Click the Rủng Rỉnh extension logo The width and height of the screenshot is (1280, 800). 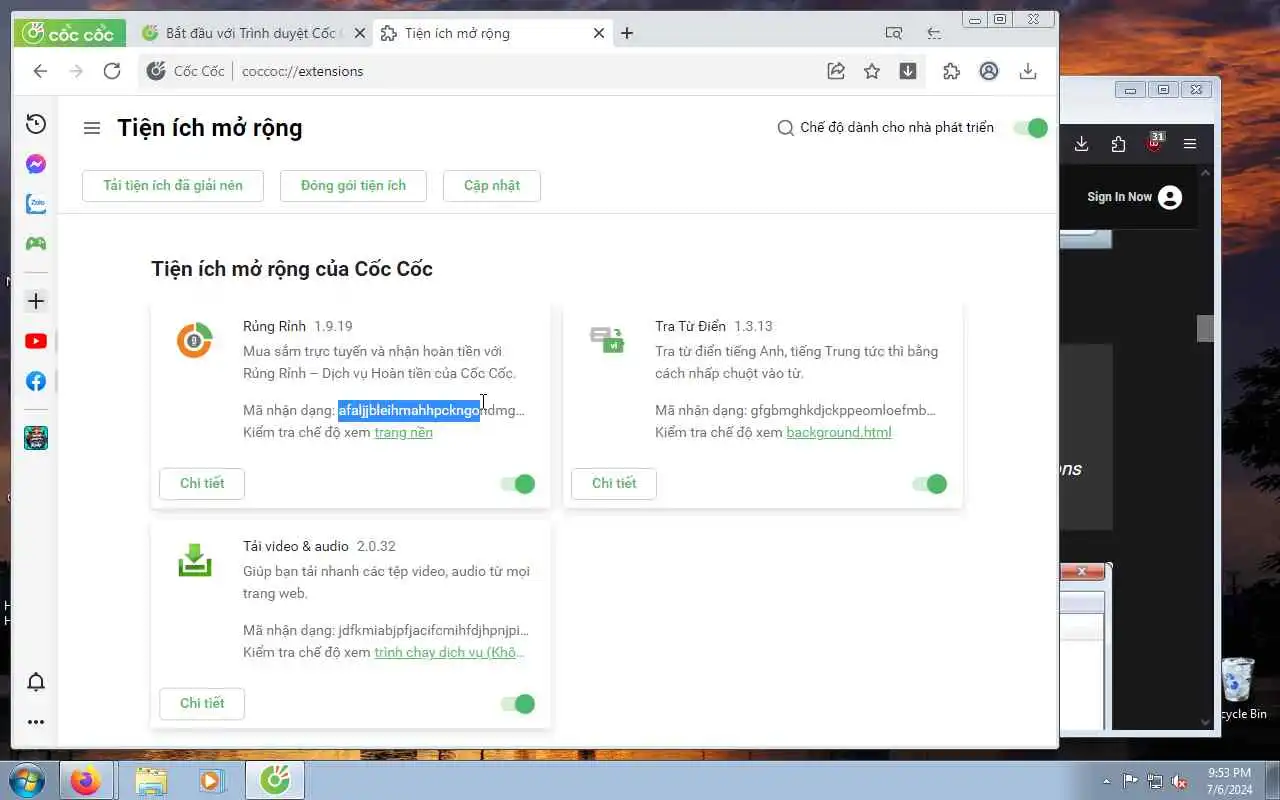click(194, 340)
